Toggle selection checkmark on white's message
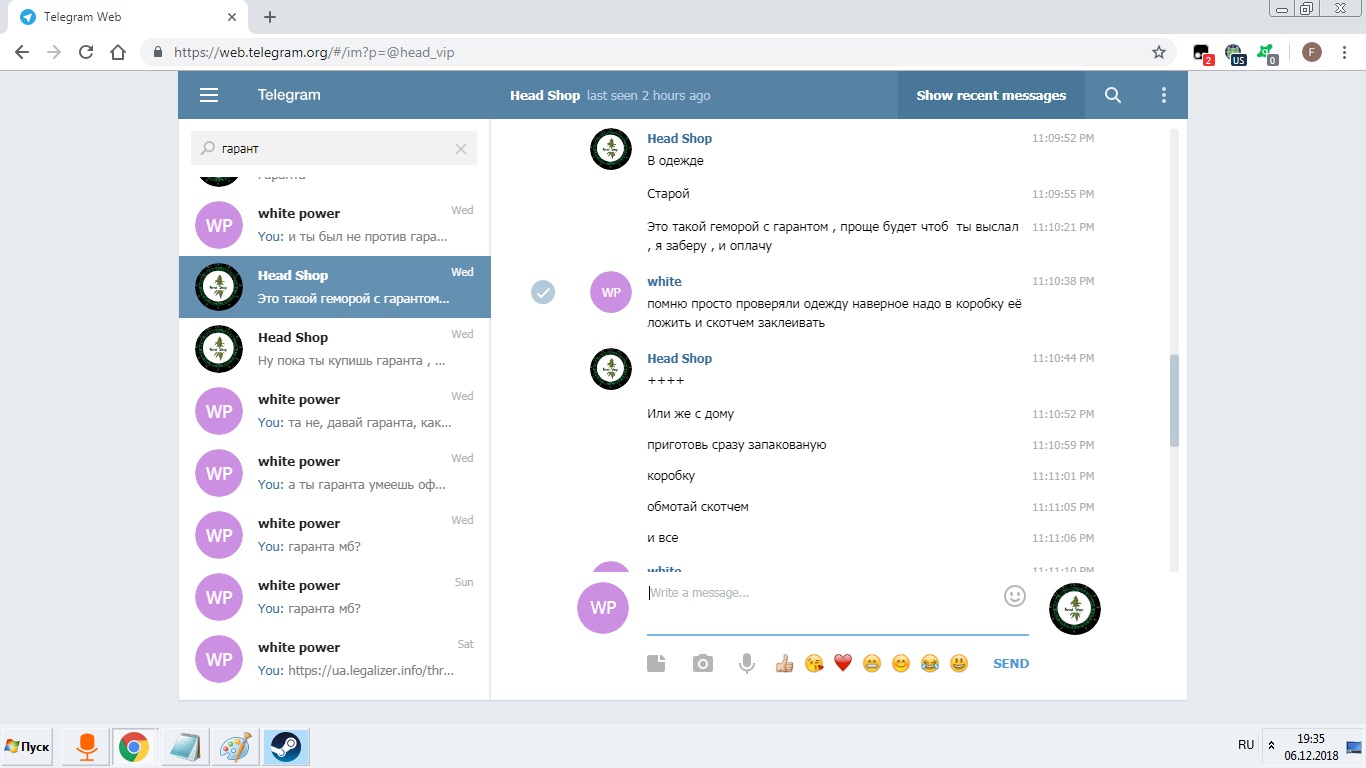The image size is (1366, 768). click(x=543, y=292)
